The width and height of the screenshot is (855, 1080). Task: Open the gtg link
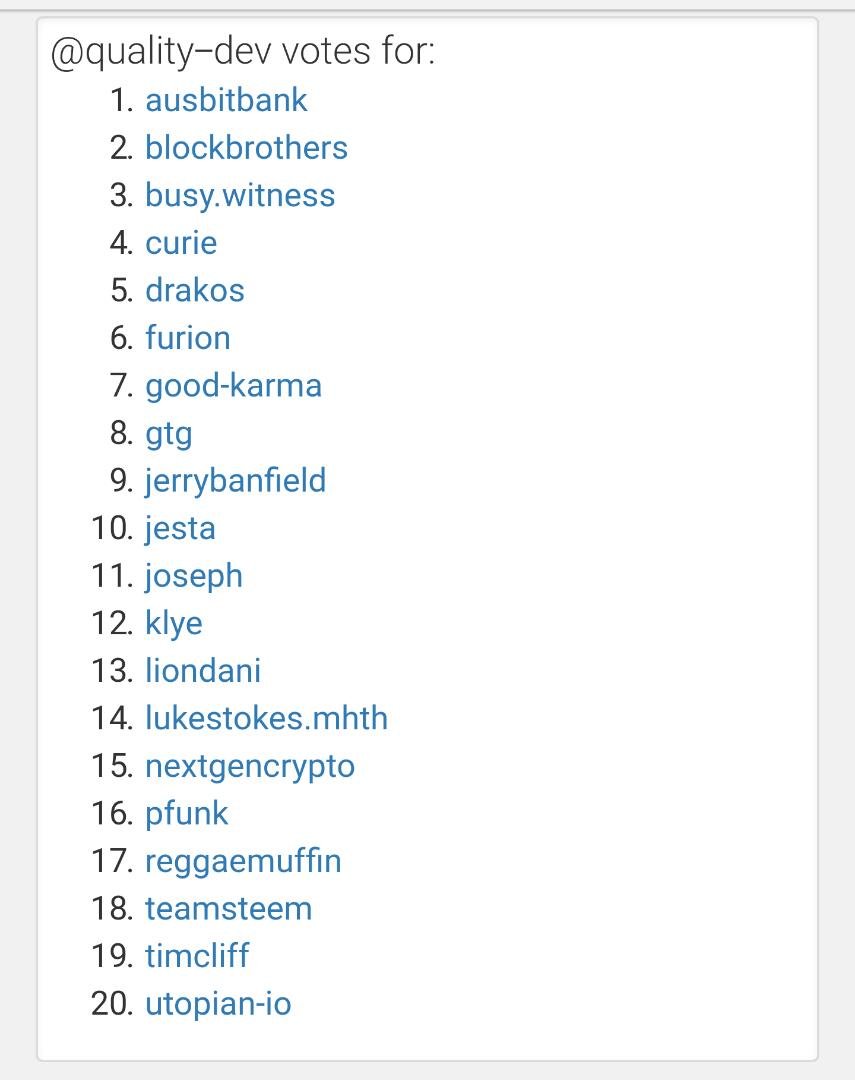coord(169,435)
